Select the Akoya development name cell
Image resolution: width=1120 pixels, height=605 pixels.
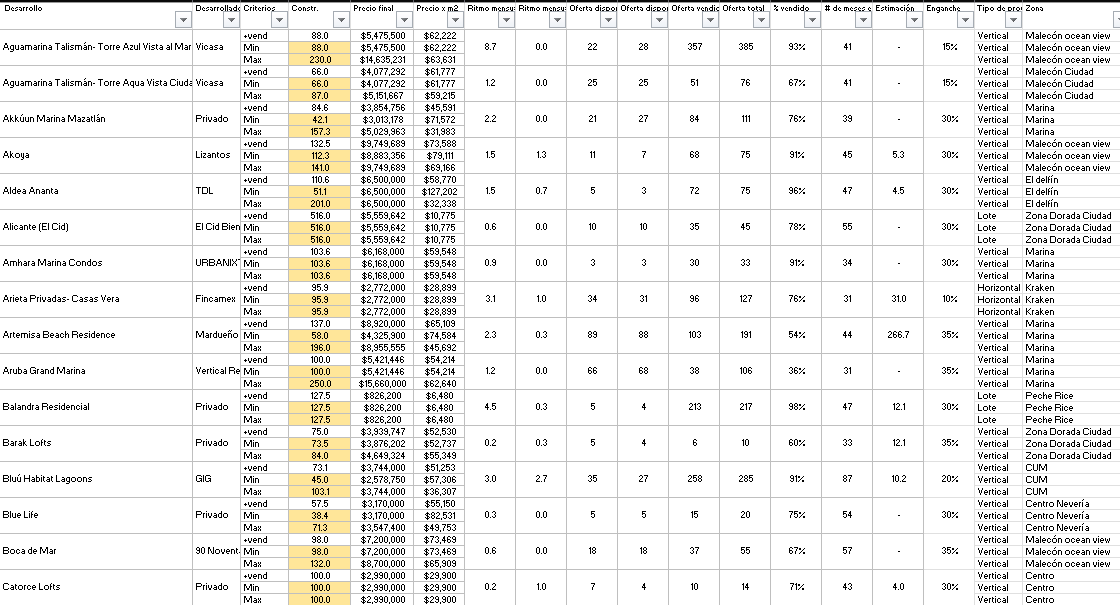(x=18, y=155)
